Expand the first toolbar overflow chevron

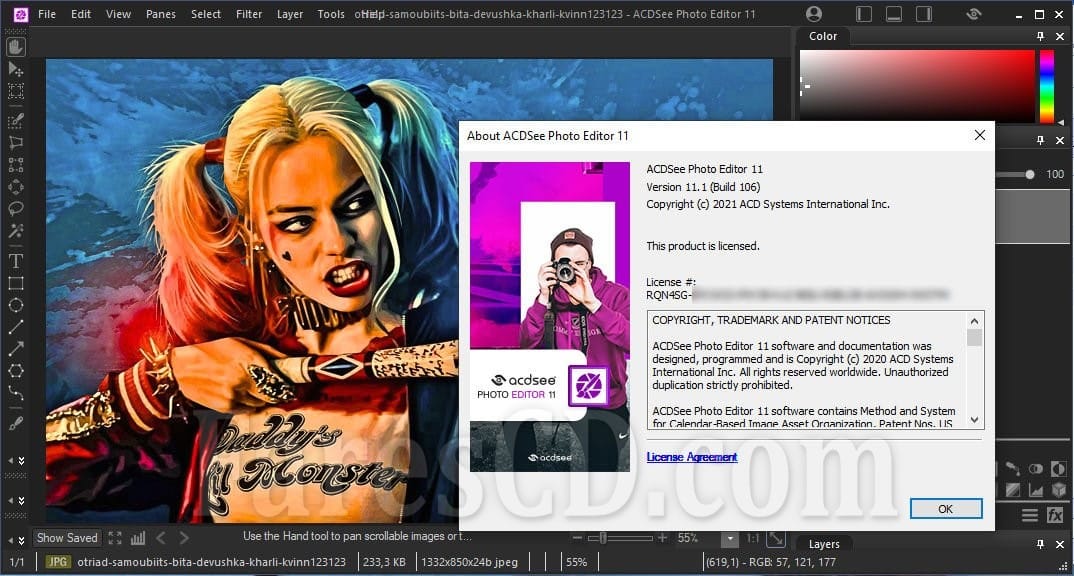tap(21, 460)
